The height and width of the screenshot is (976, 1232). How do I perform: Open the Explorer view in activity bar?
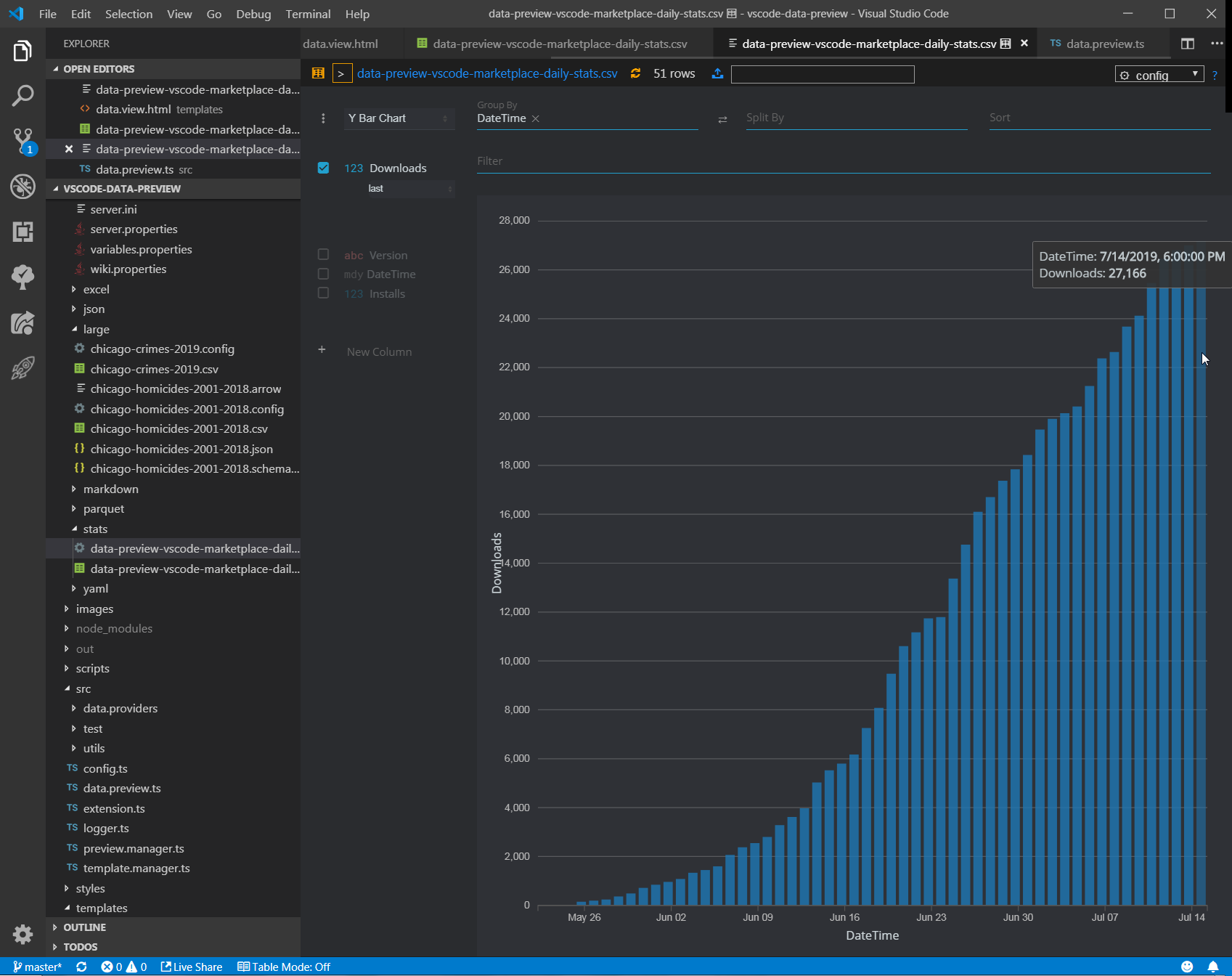tap(23, 51)
